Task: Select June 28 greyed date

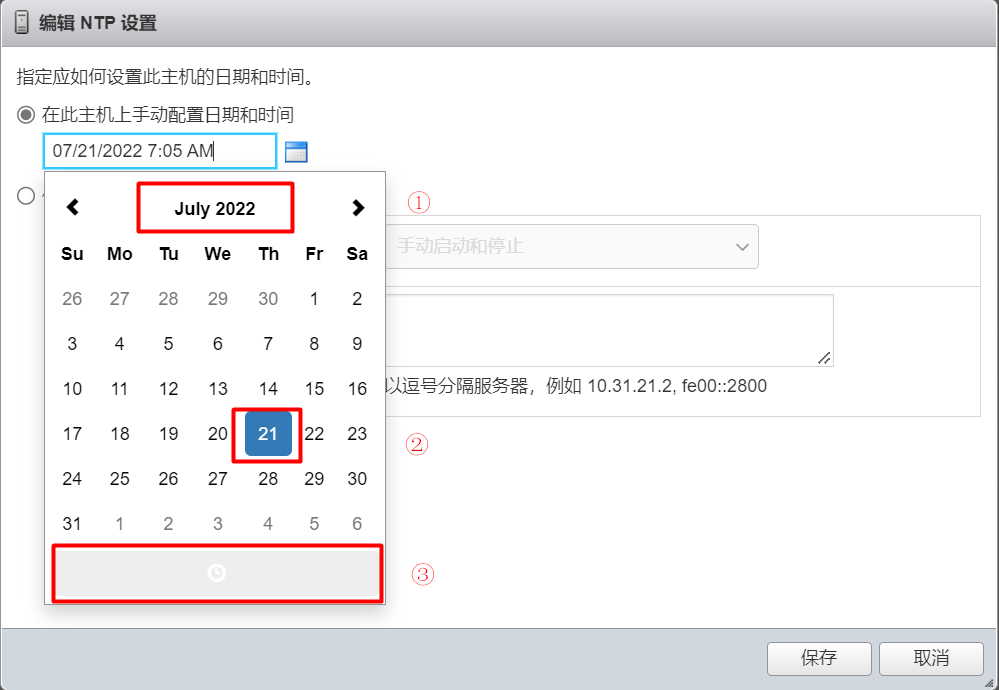Action: (168, 299)
